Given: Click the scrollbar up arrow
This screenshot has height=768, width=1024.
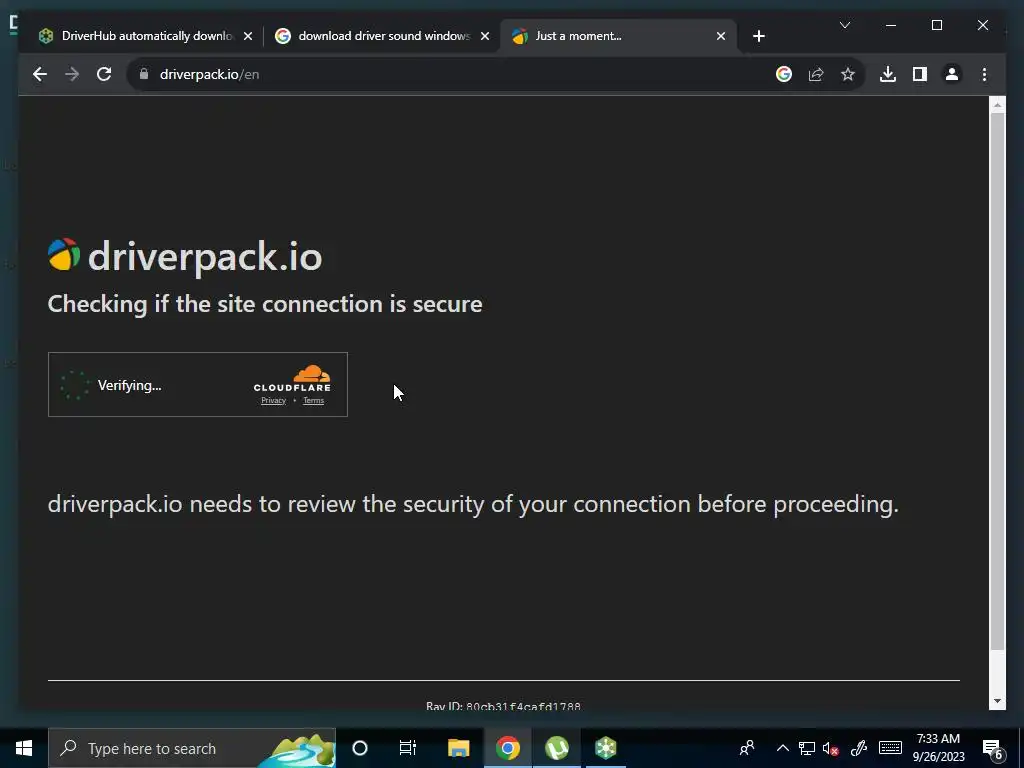Looking at the screenshot, I should (x=997, y=104).
